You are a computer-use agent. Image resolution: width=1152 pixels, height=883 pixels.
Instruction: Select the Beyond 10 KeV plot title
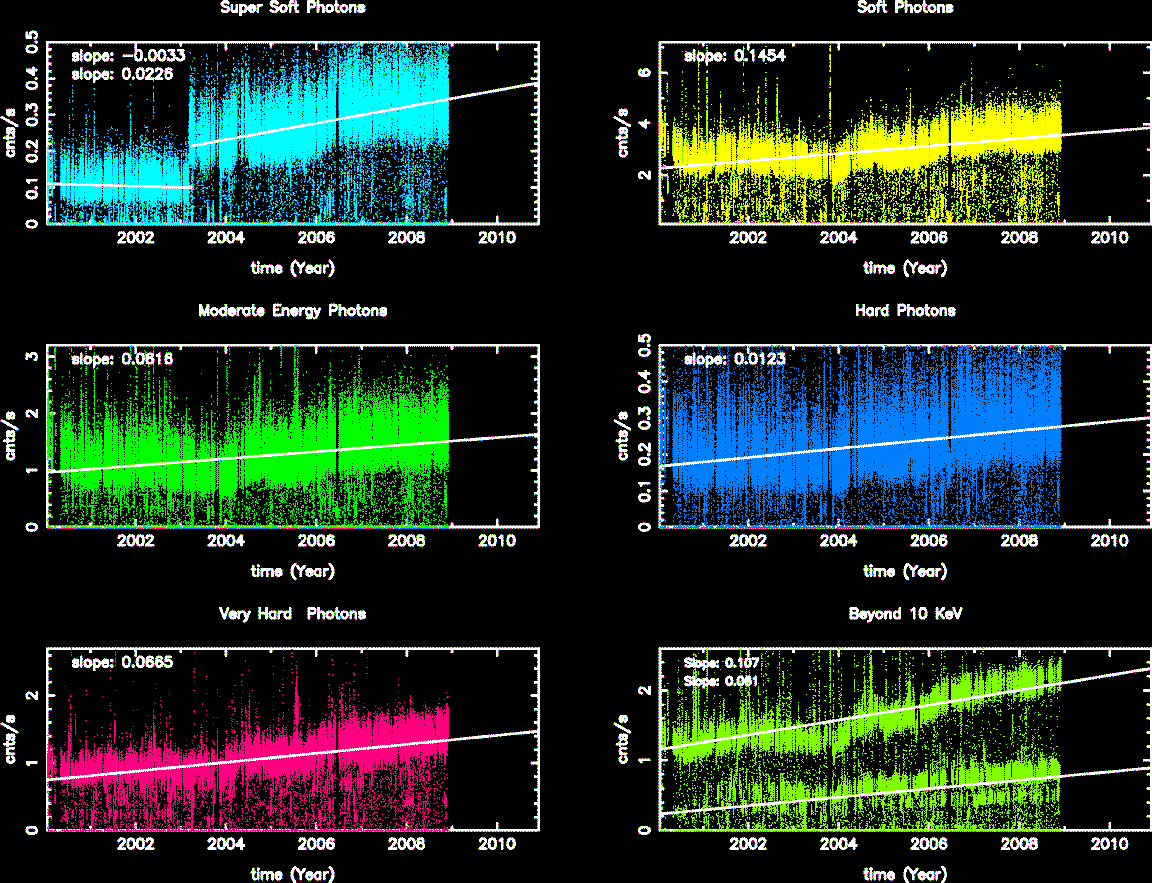pos(905,614)
